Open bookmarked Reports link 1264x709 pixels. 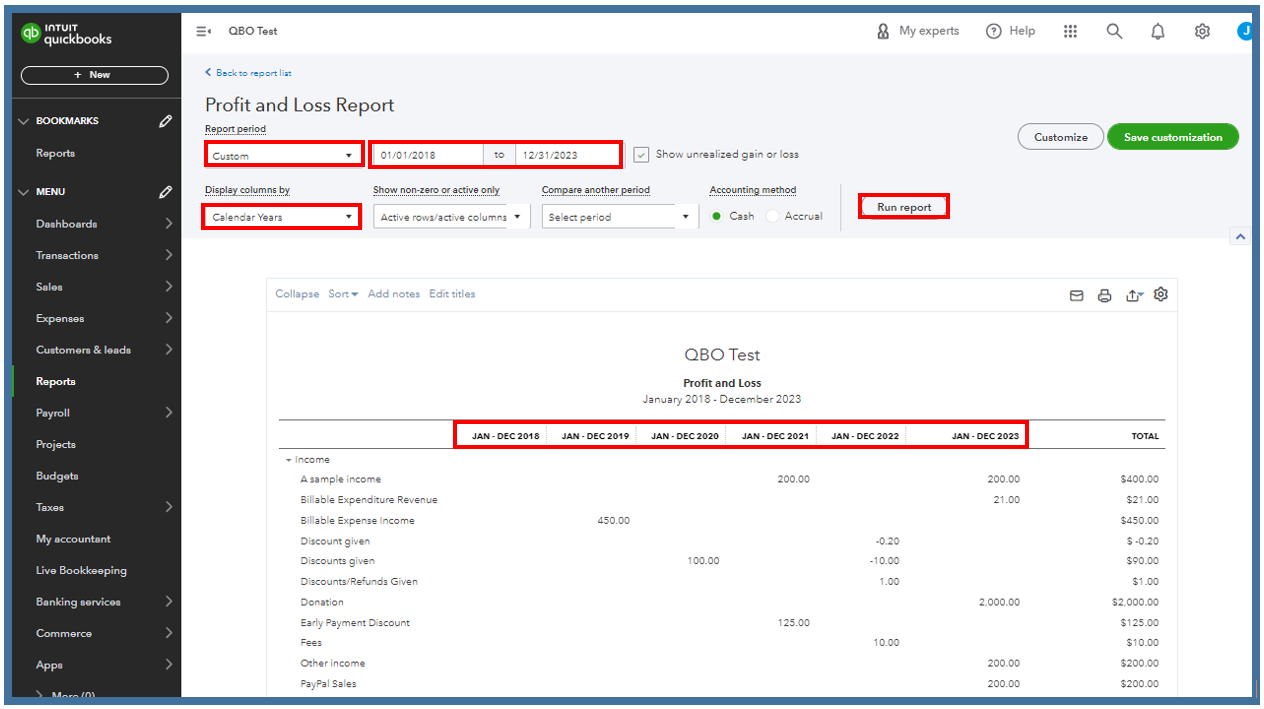55,154
